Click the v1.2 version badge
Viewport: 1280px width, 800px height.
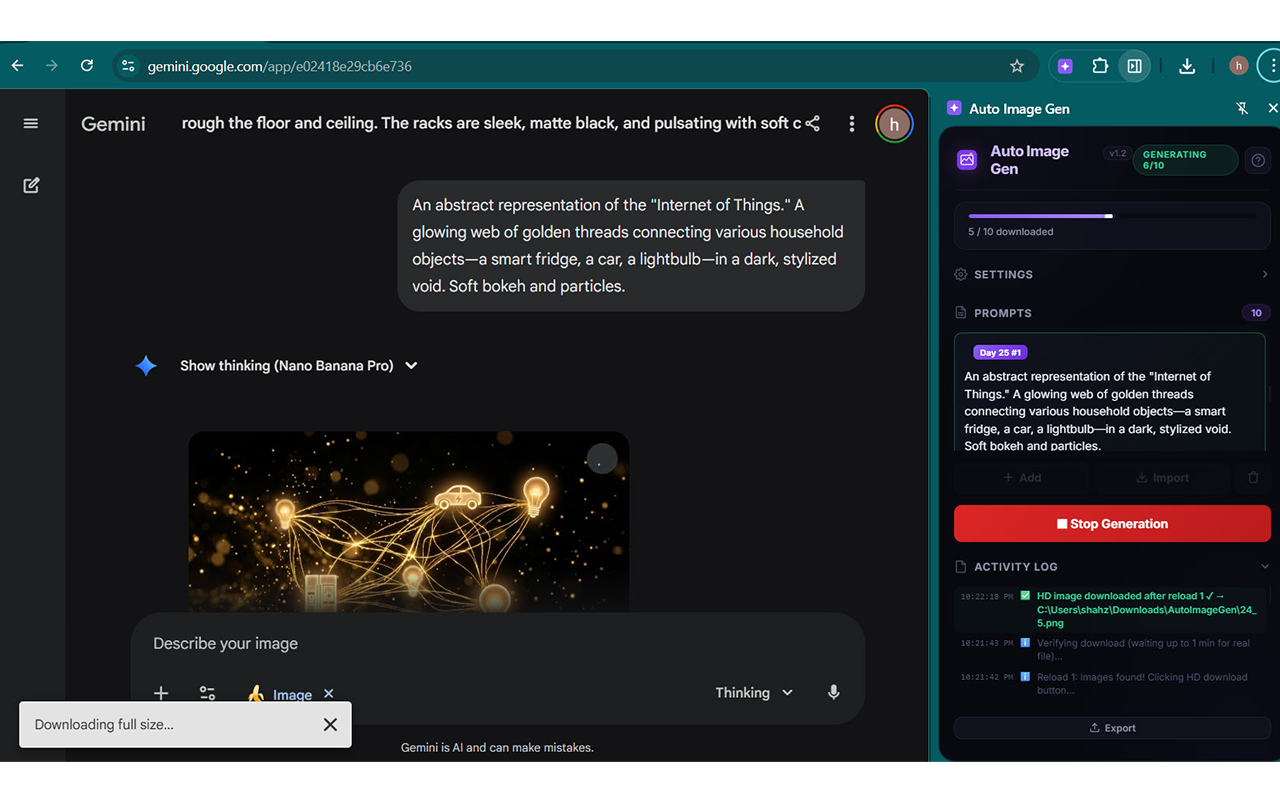(1117, 154)
